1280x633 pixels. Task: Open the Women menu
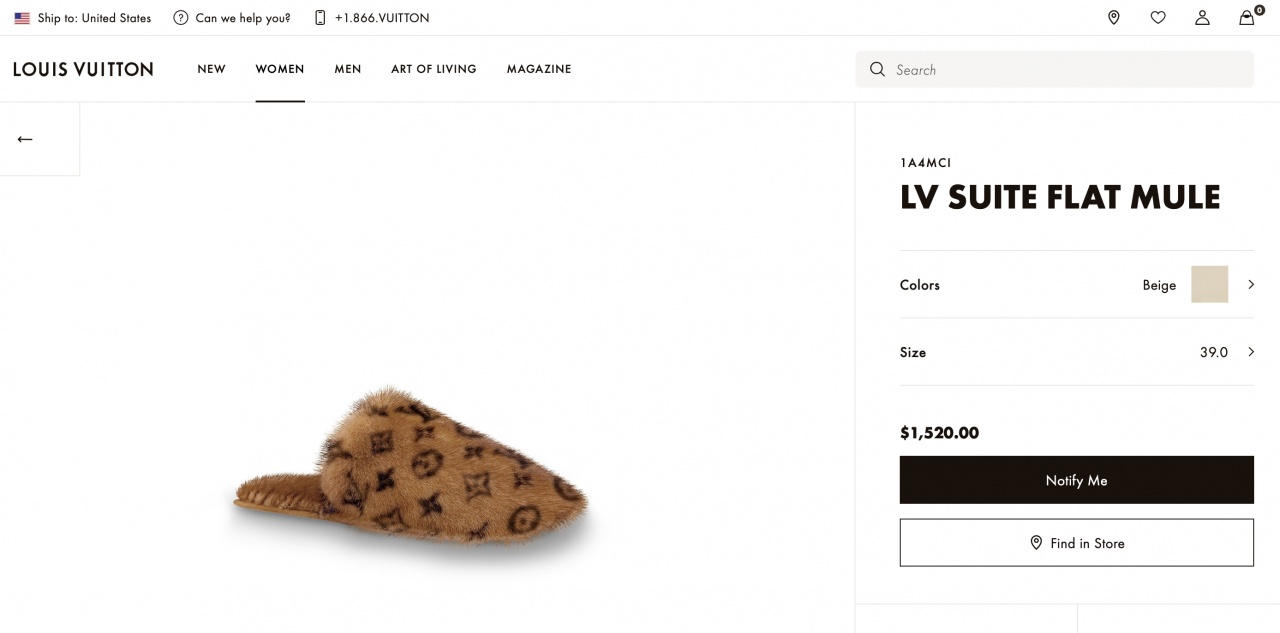[x=280, y=69]
